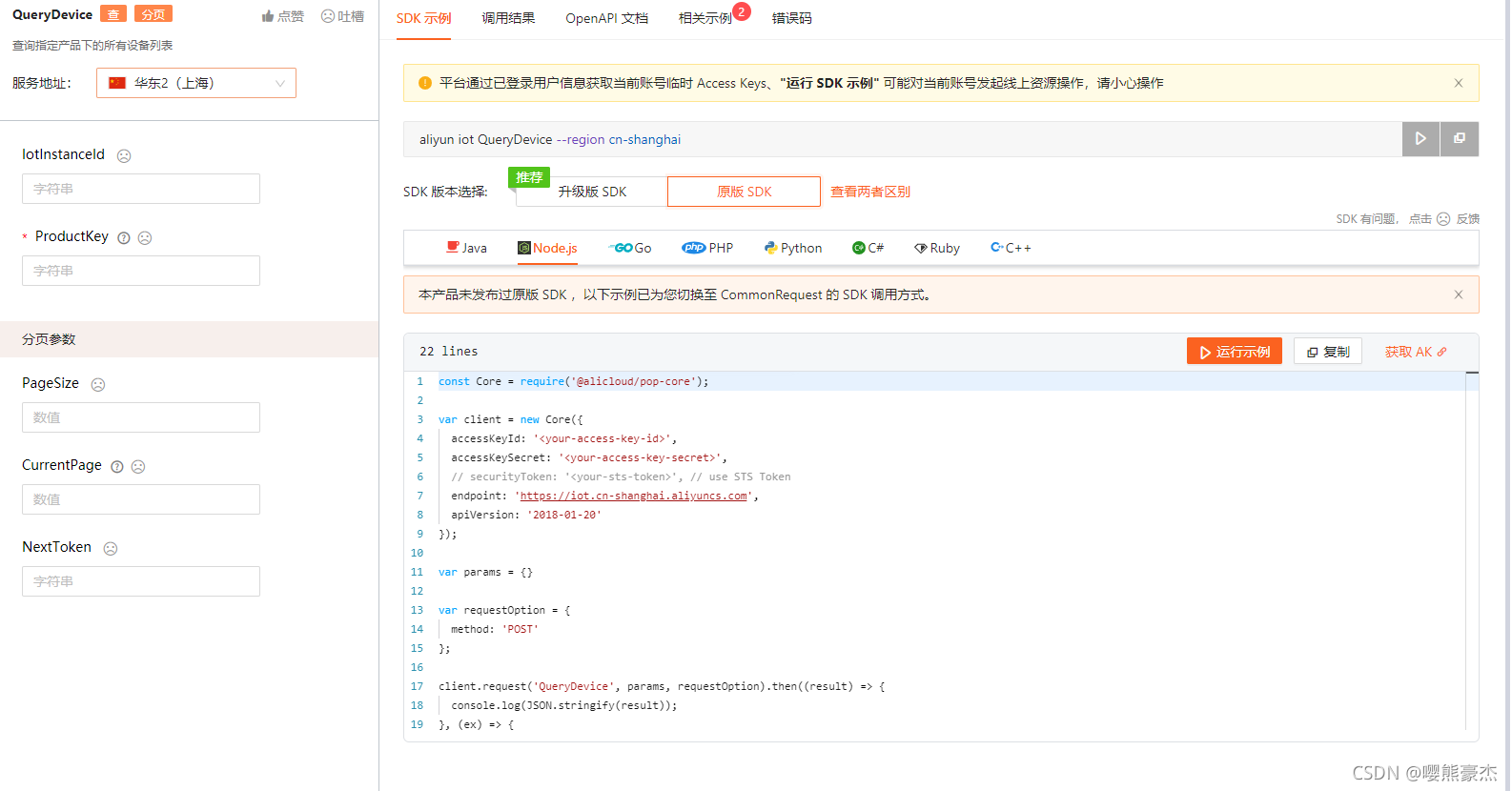Select the Node.js language tab
The width and height of the screenshot is (1512, 791).
548,248
